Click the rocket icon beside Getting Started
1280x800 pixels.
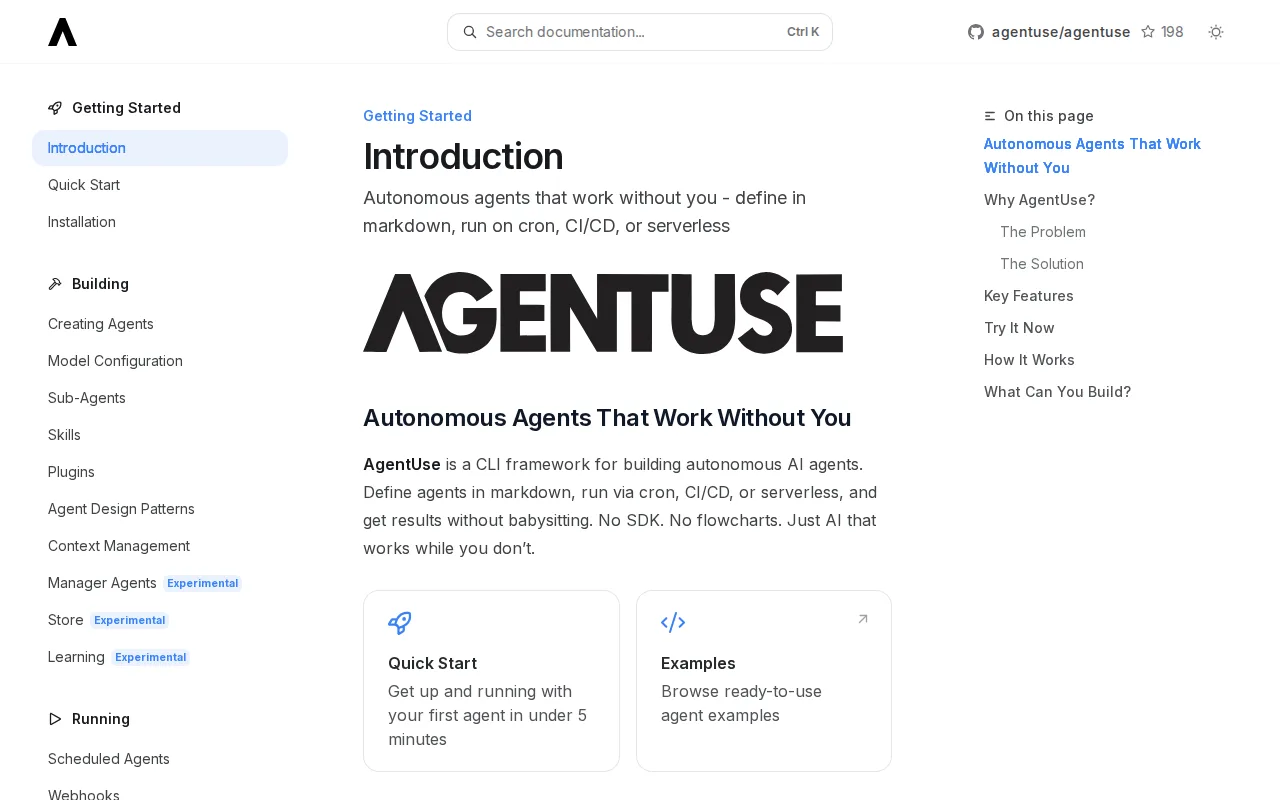click(55, 108)
